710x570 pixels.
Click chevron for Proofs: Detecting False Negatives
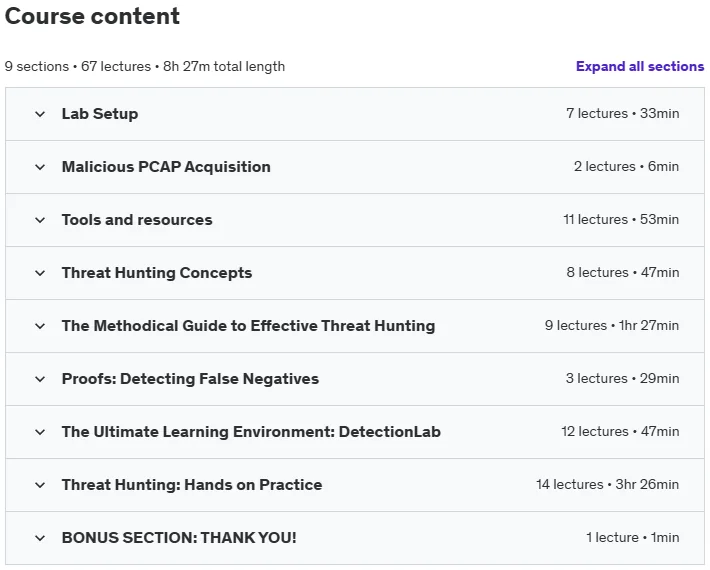coord(40,379)
